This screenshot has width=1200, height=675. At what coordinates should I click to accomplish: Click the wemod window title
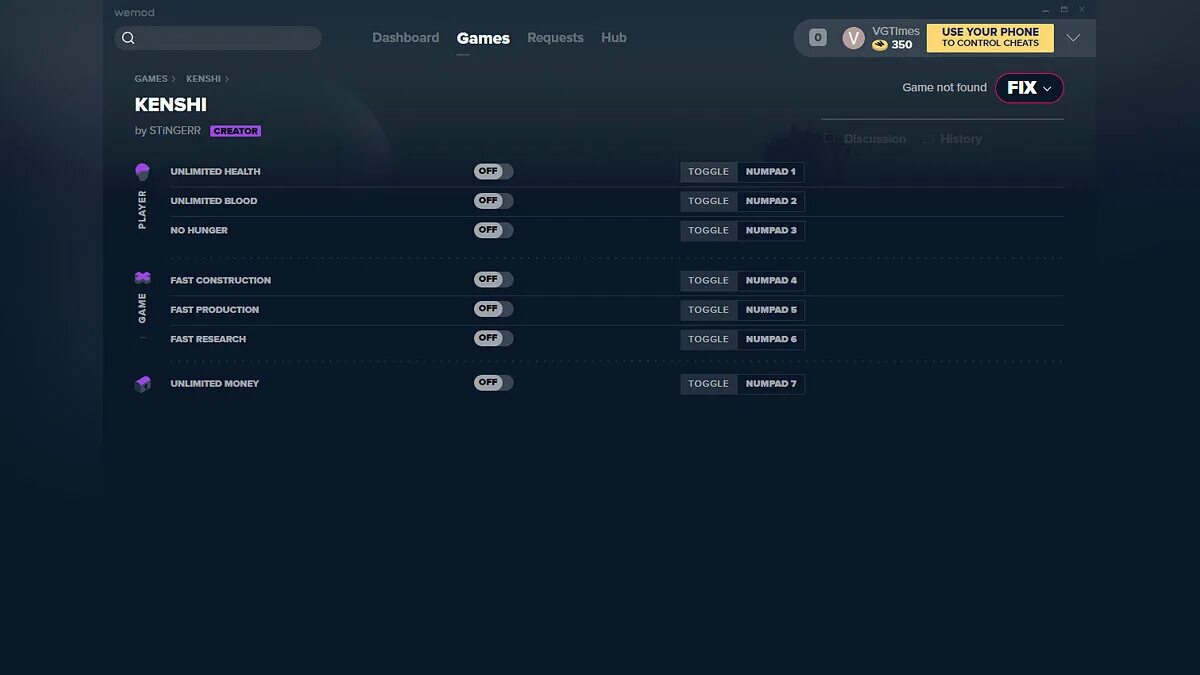[x=134, y=13]
